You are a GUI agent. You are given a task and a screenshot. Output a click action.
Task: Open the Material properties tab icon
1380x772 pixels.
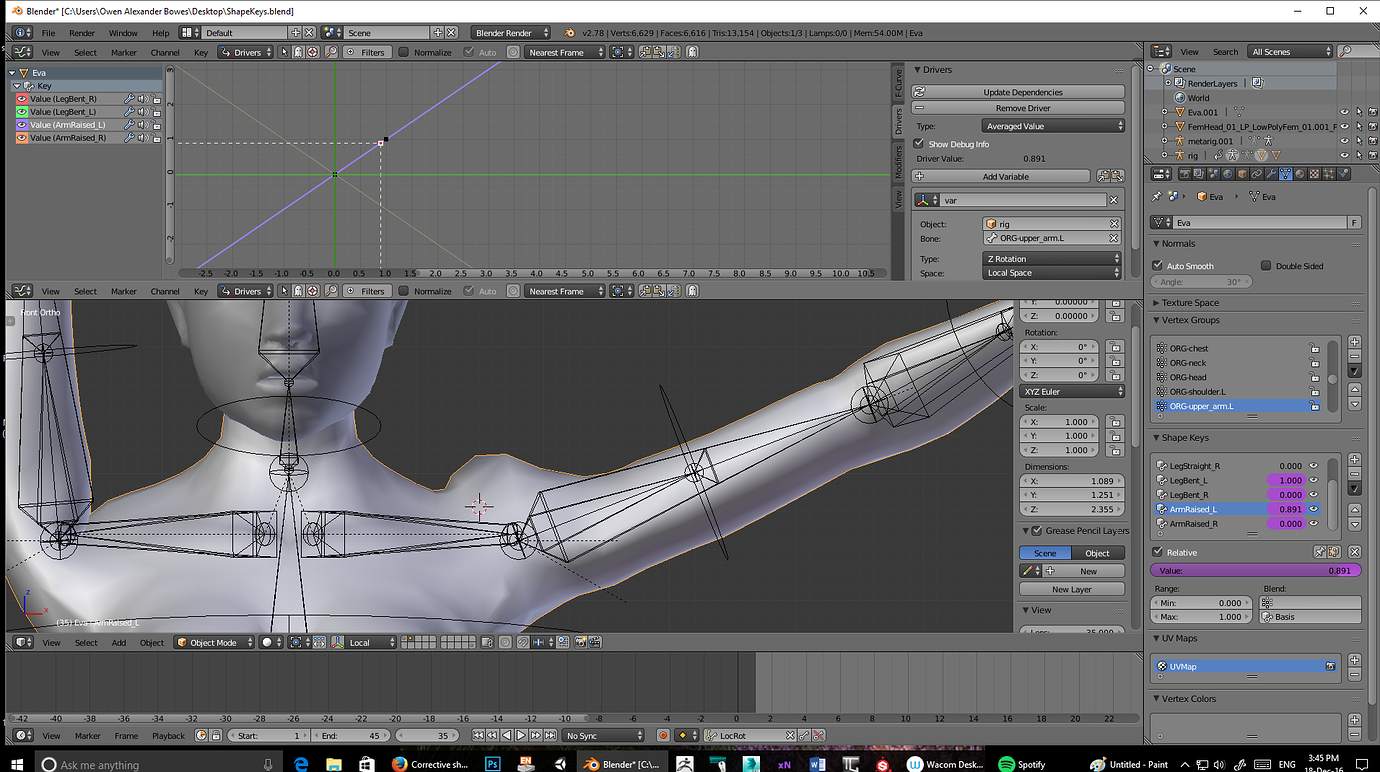(1299, 174)
